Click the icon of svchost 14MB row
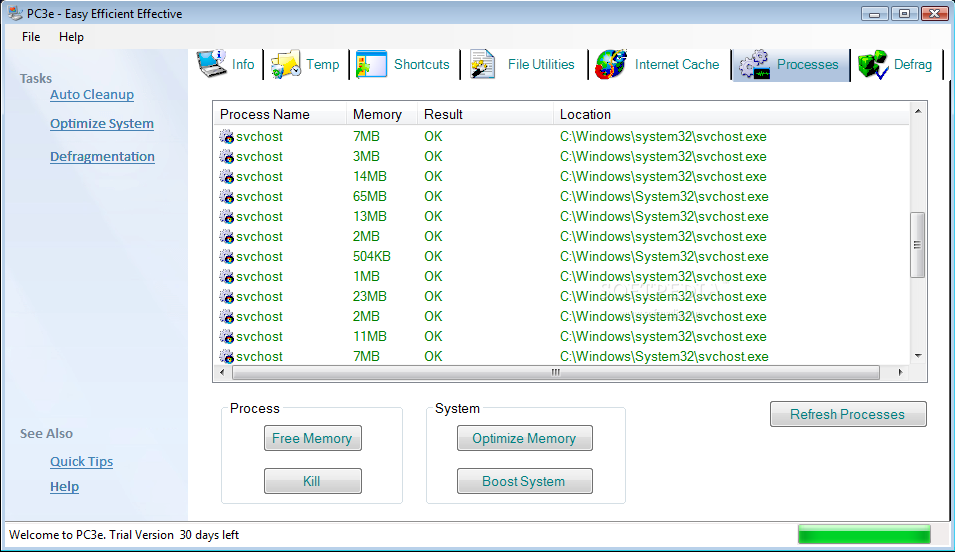The height and width of the screenshot is (552, 955). tap(227, 177)
